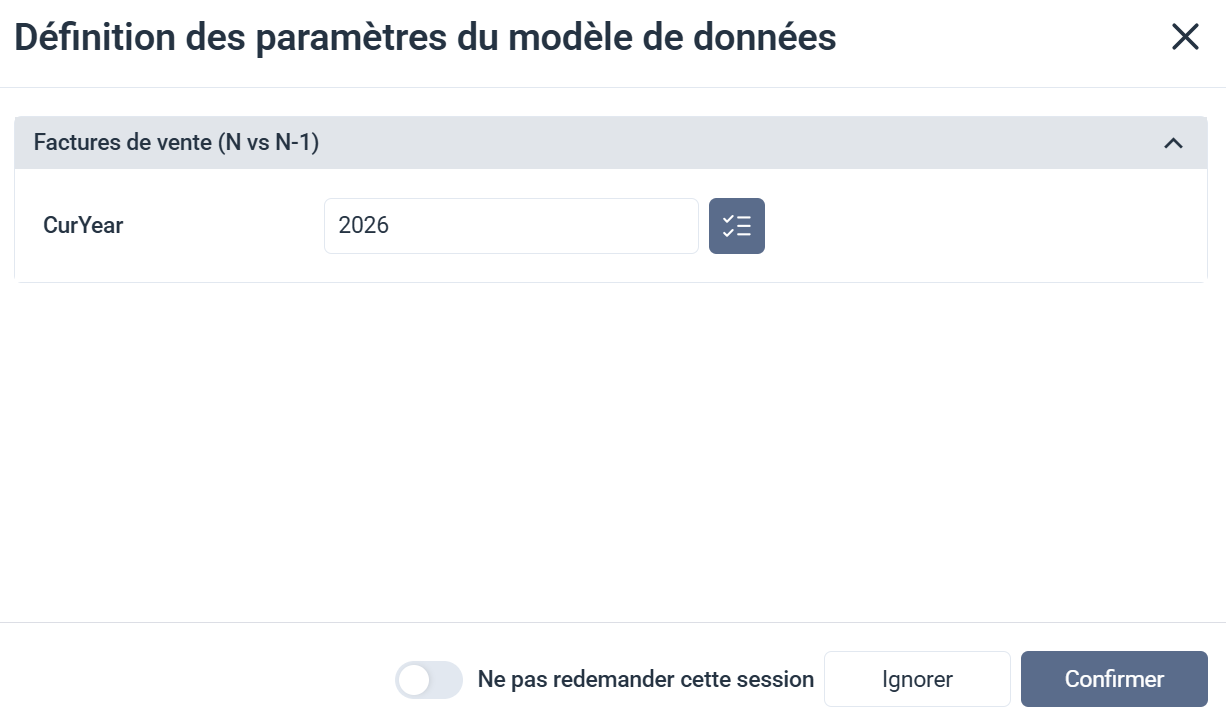Viewport: 1226px width, 726px height.
Task: Click inside the CurYear input showing 2026
Action: 511,225
